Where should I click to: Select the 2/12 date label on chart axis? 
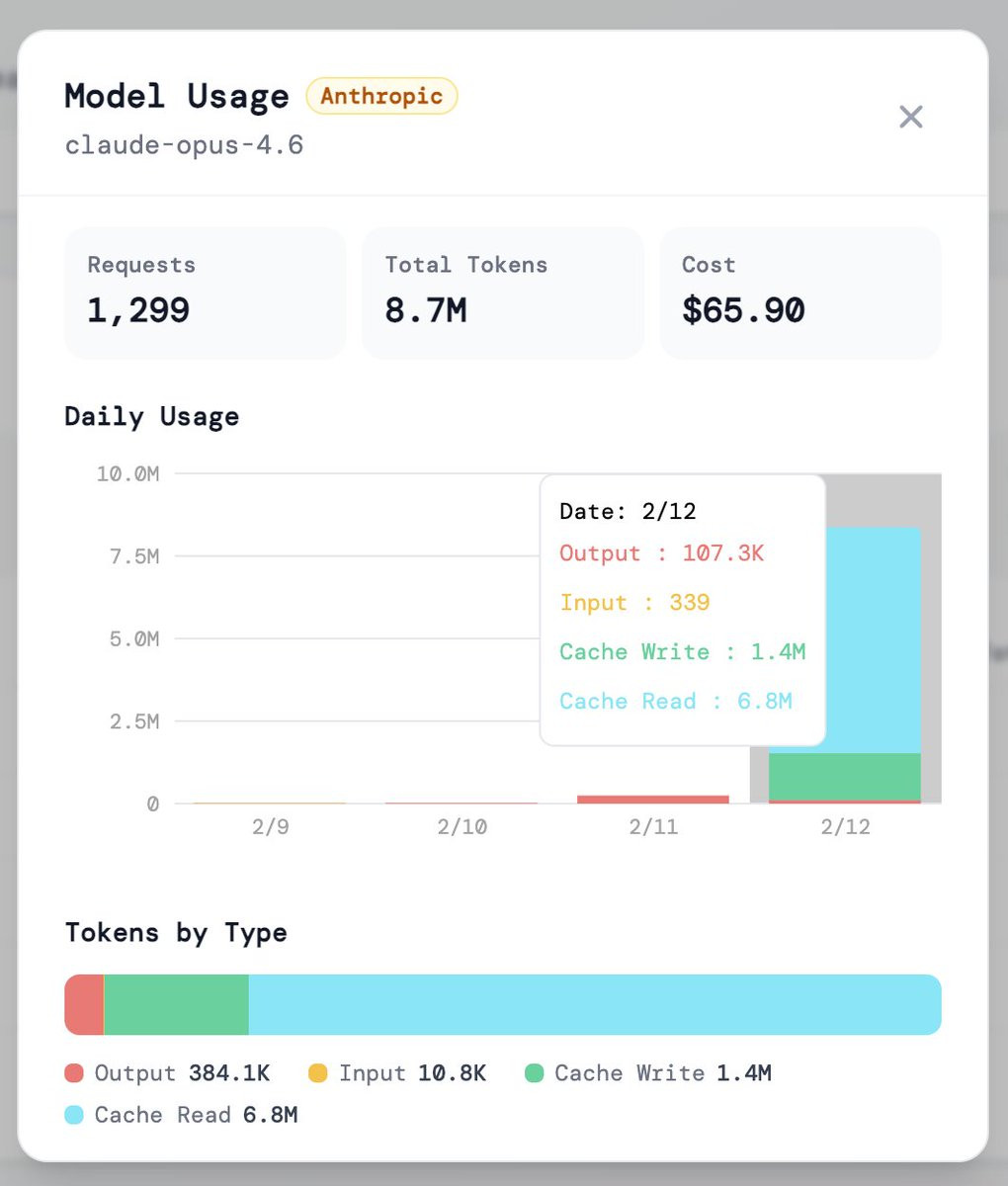845,826
